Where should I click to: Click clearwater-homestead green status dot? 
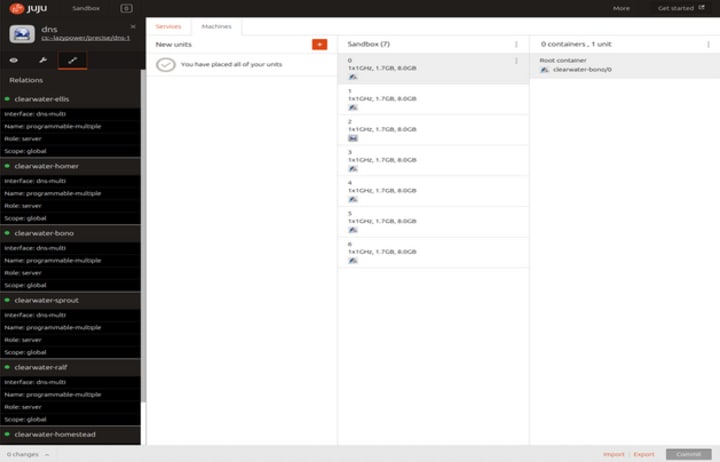[x=7, y=434]
